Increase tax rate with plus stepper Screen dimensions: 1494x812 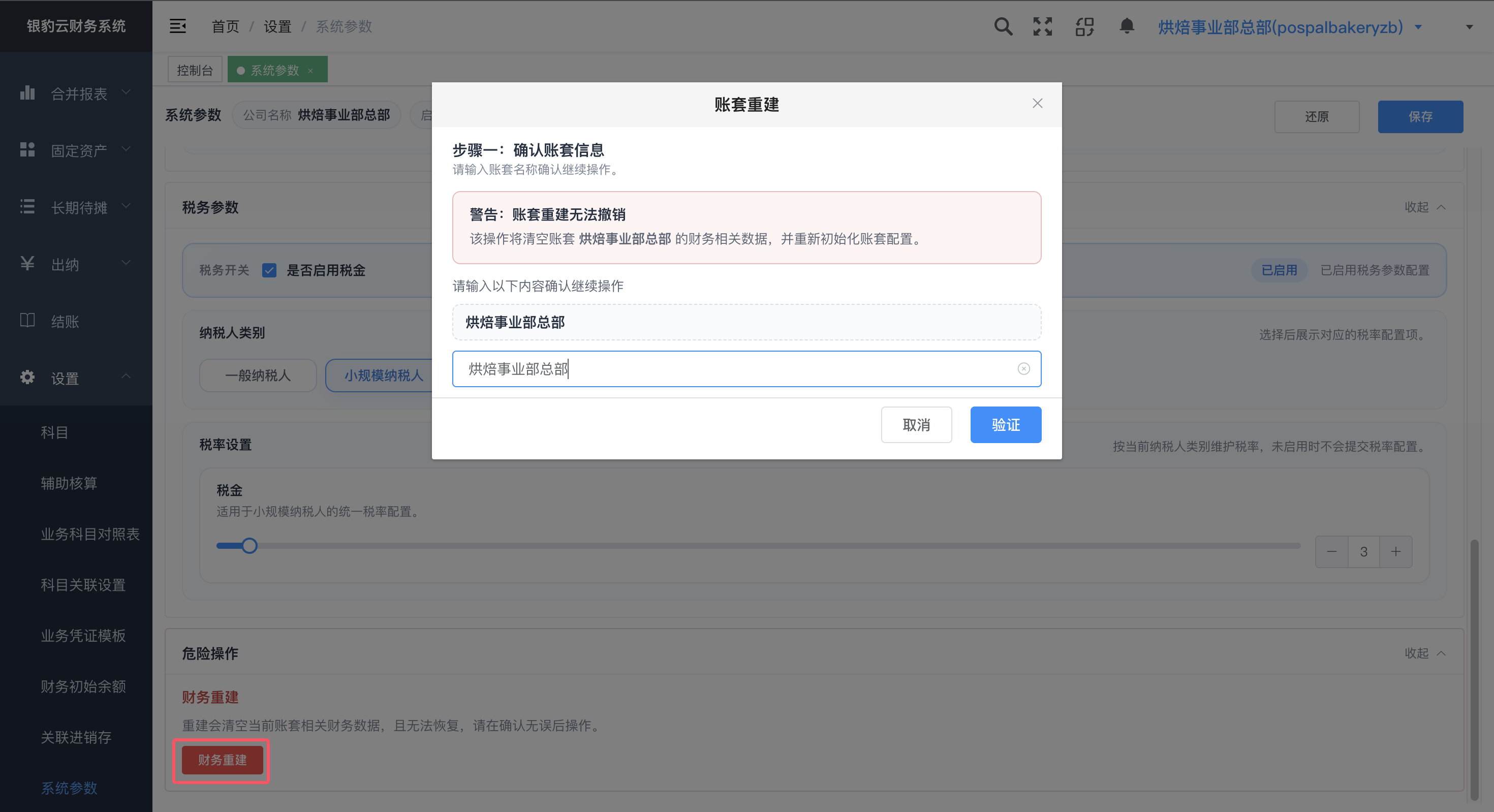1395,551
